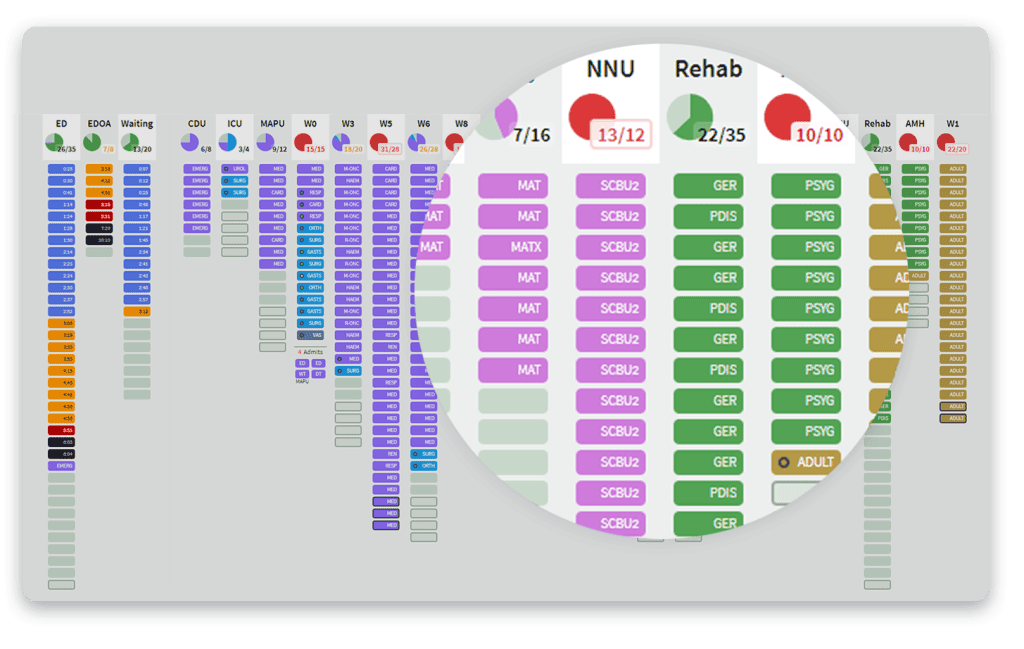Screen dimensions: 1024x649
Task: Click the ED ward occupancy pie chart
Action: point(54,143)
